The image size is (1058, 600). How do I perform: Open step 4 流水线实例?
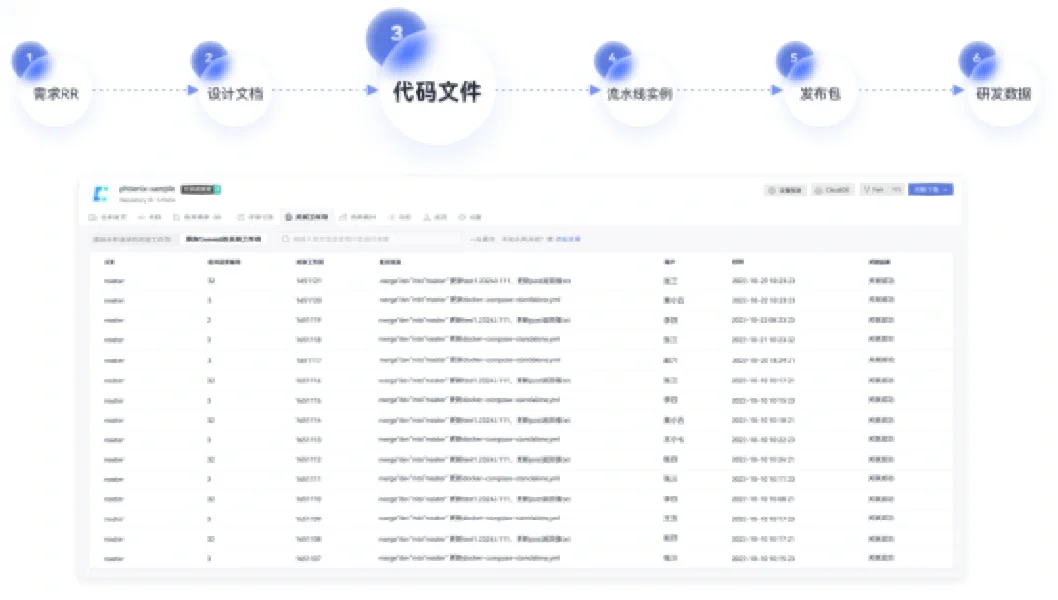[x=638, y=93]
